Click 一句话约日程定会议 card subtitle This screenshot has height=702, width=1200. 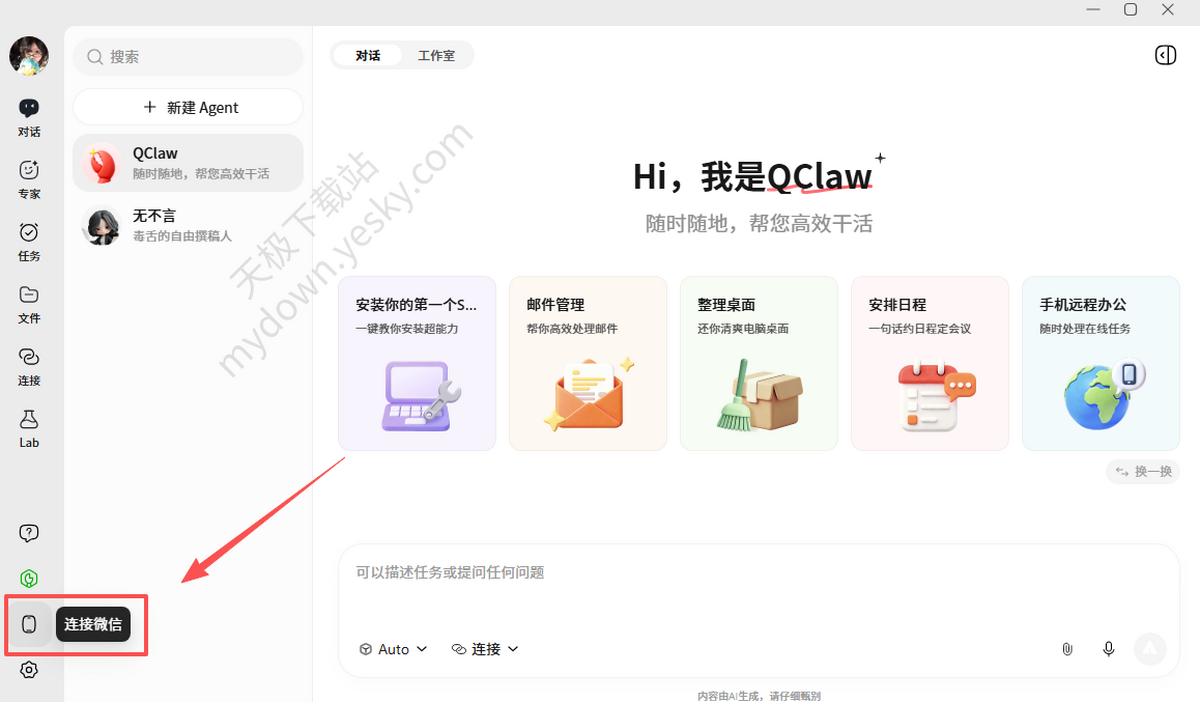(x=920, y=328)
